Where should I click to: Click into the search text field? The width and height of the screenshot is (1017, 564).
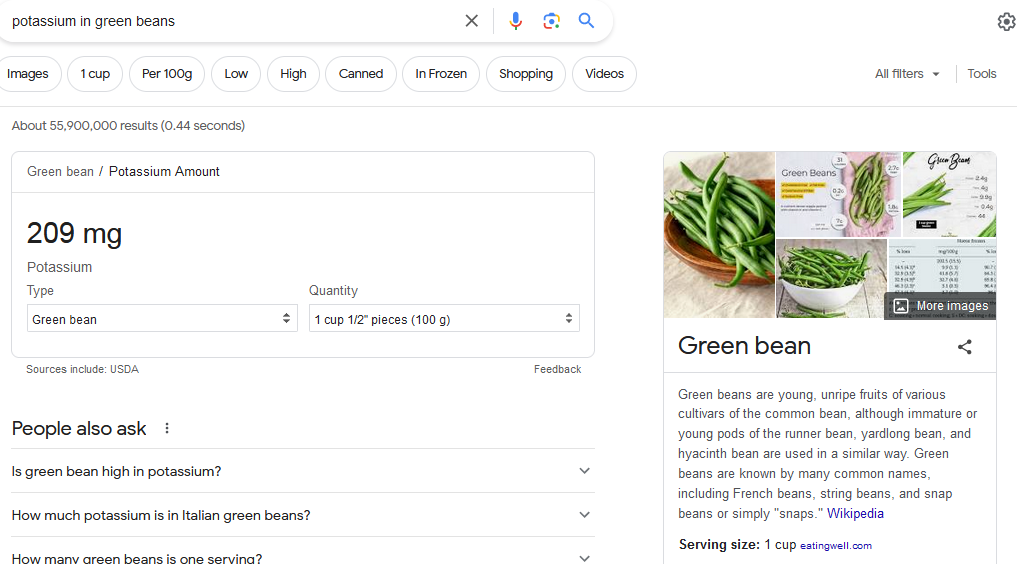[x=233, y=21]
